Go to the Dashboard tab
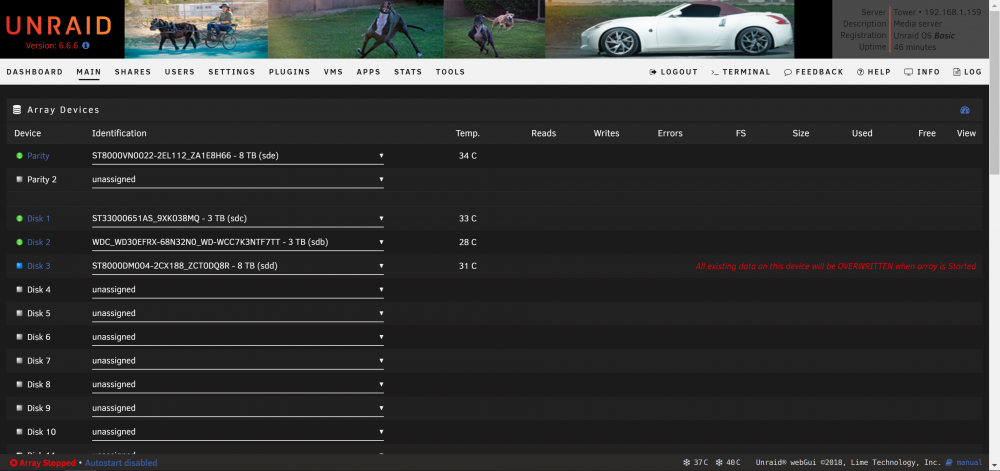Screen dimensions: 1000x471 coord(34,72)
